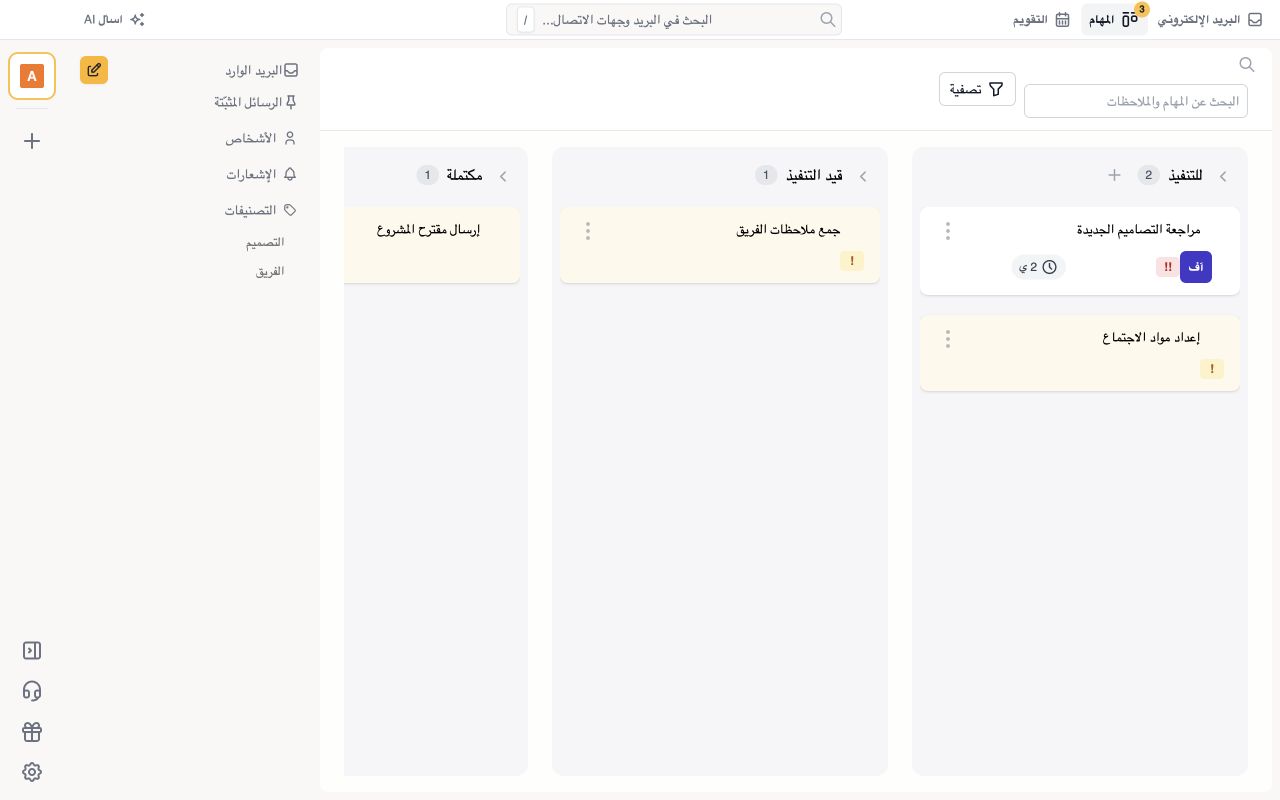Viewport: 1280px width, 800px height.
Task: Collapse the للتنفيذ column
Action: point(1223,176)
